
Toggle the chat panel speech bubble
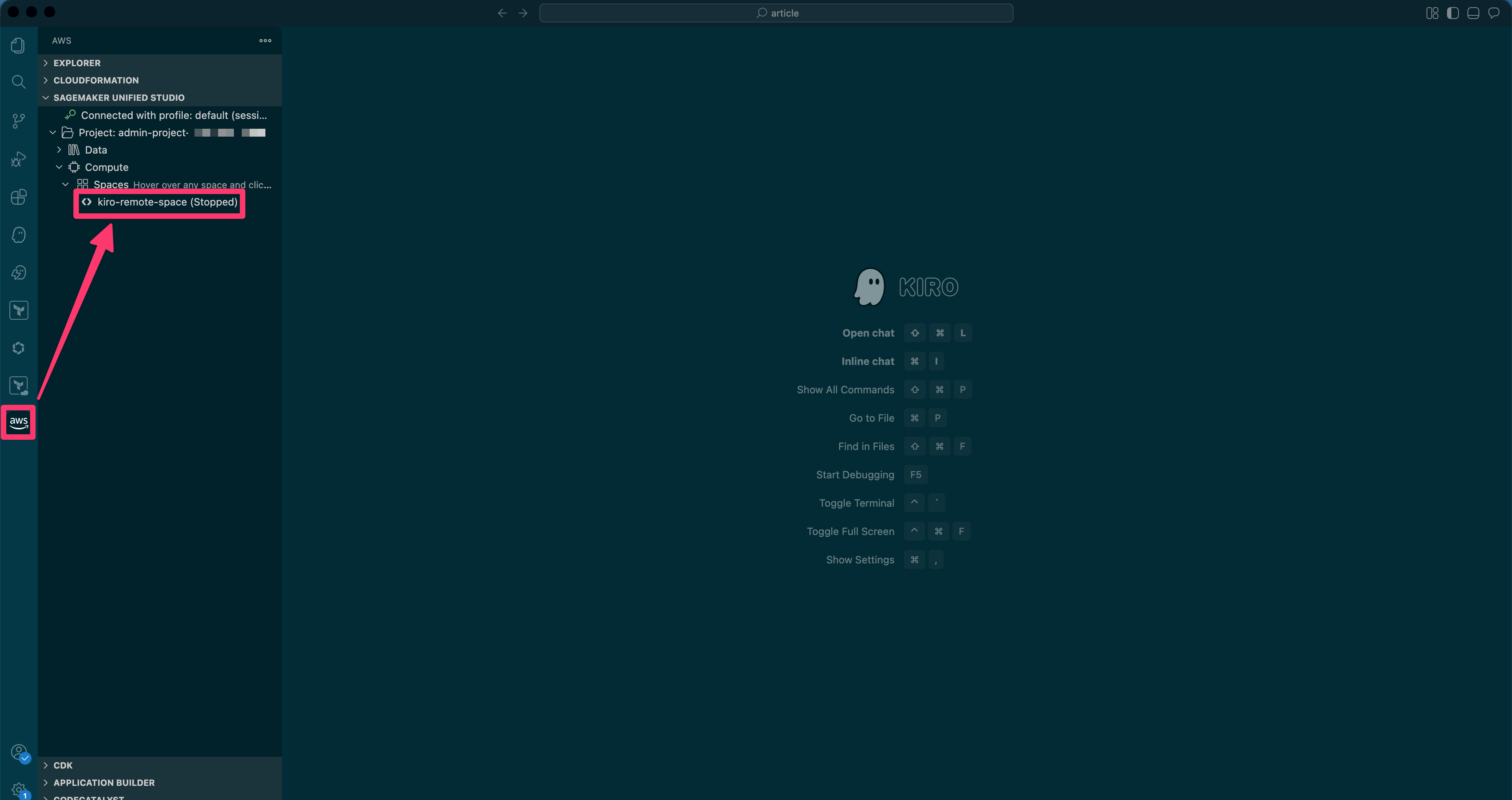[x=1494, y=13]
